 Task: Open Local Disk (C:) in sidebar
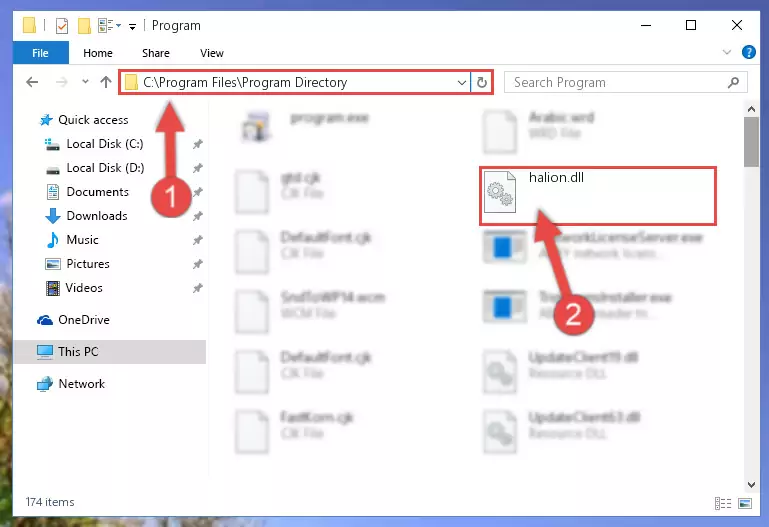tap(104, 144)
